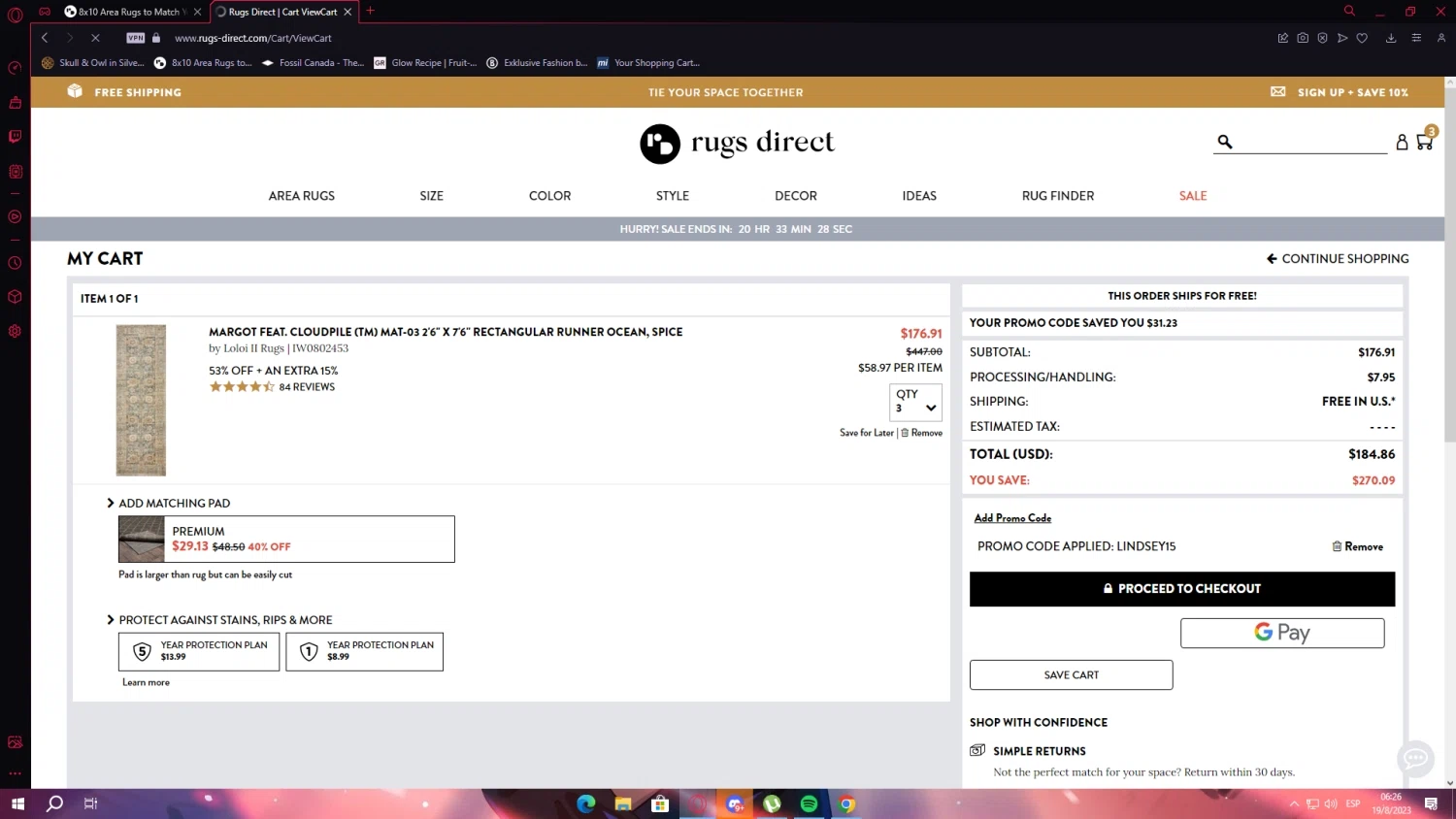Remove promo code LINDSEY15

pos(1358,547)
